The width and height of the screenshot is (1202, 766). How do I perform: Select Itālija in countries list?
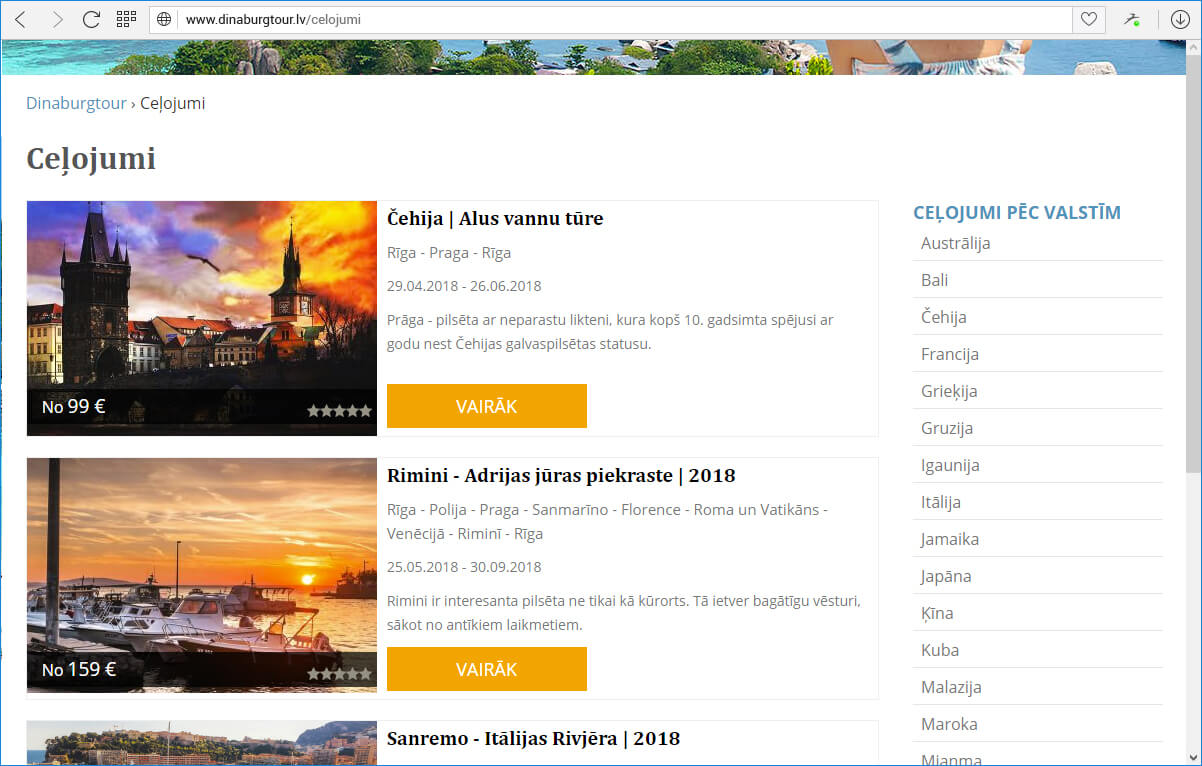940,502
